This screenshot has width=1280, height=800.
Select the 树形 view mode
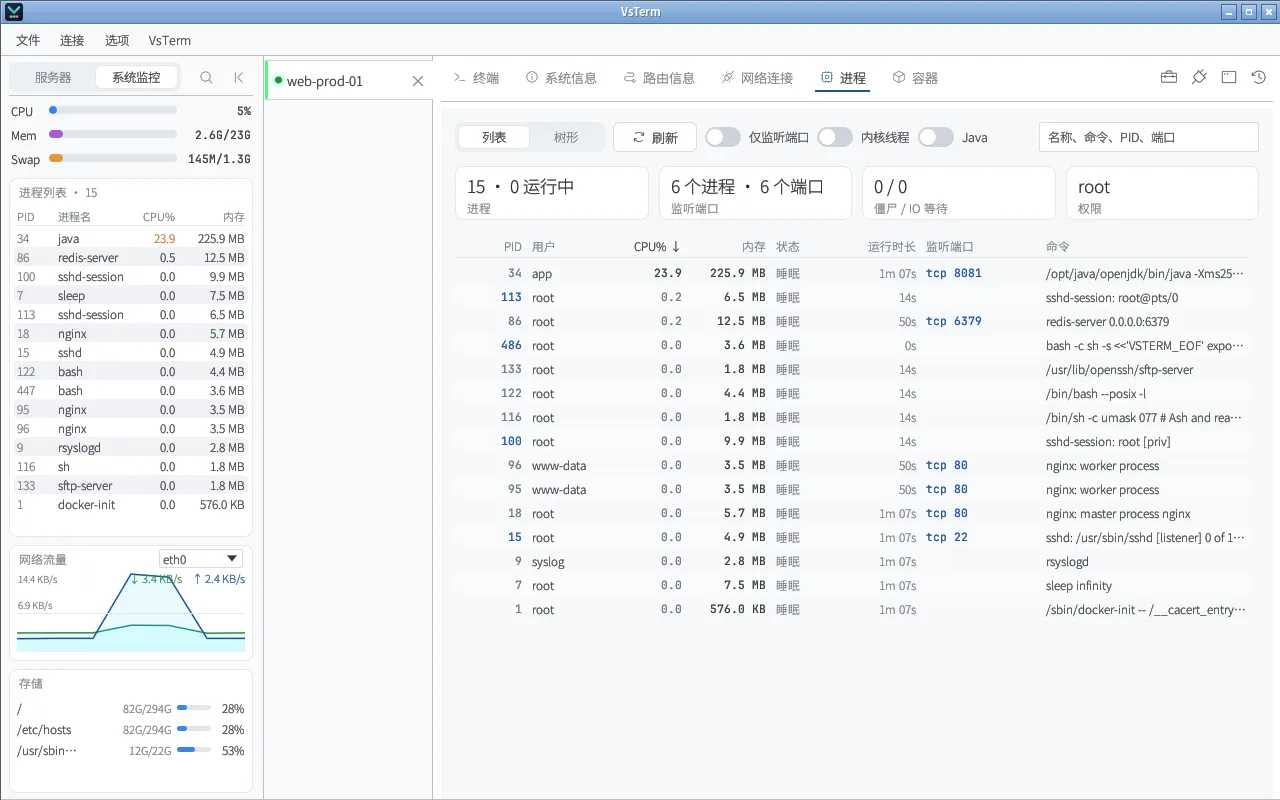pyautogui.click(x=566, y=137)
